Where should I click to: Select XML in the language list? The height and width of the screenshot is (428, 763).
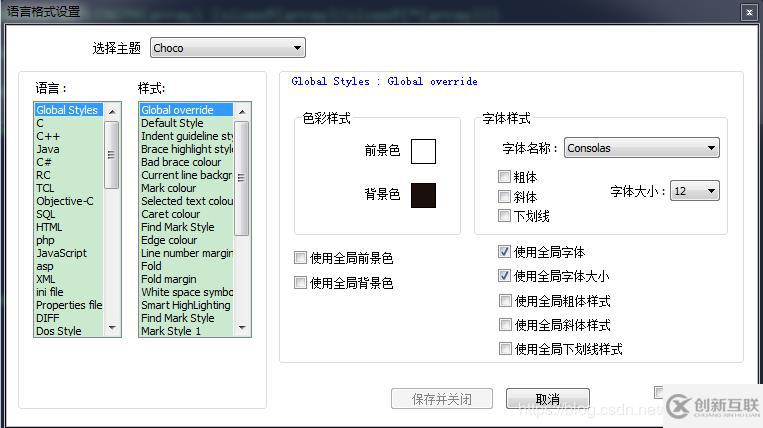click(x=69, y=279)
